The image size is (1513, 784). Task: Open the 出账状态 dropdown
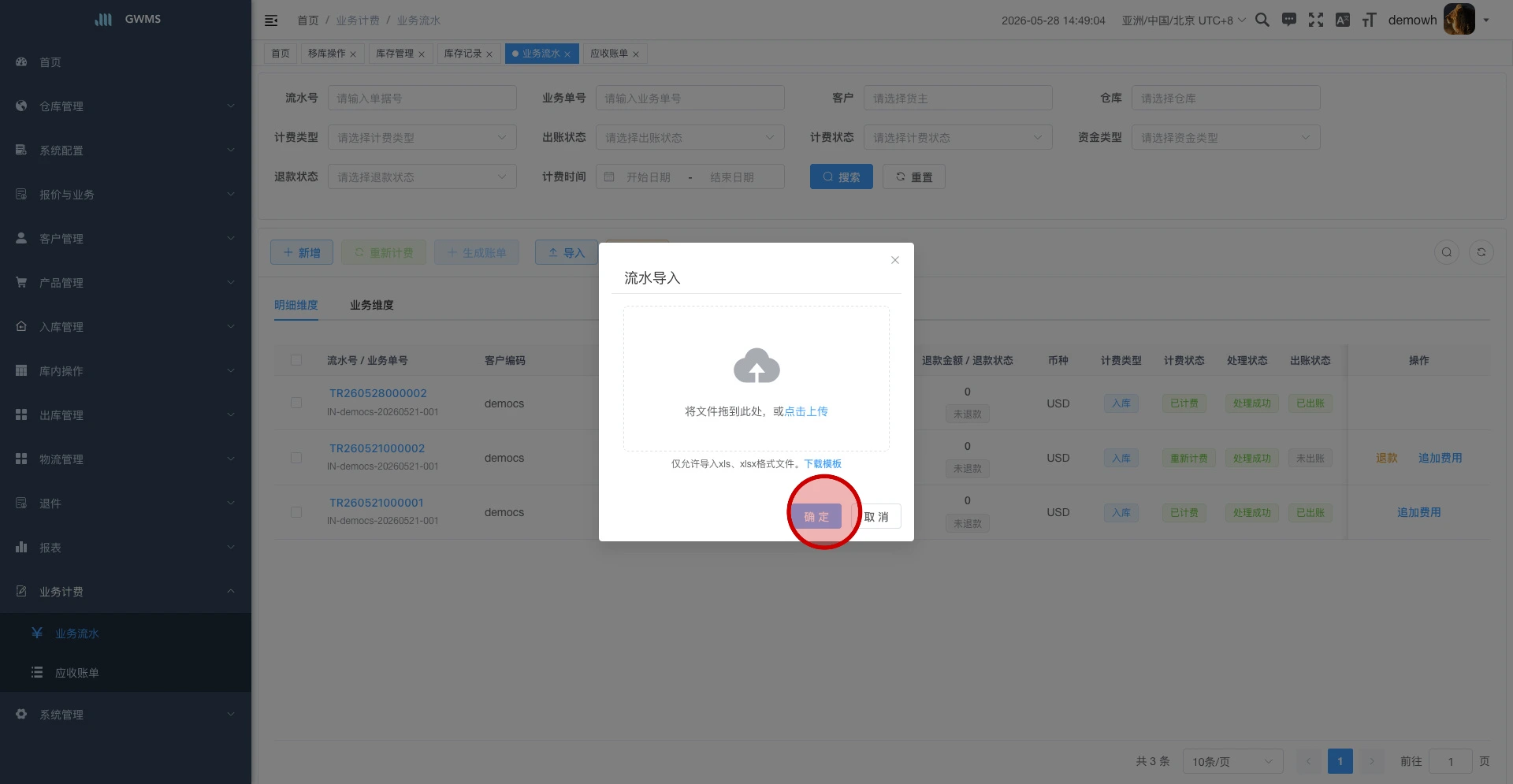pos(690,137)
